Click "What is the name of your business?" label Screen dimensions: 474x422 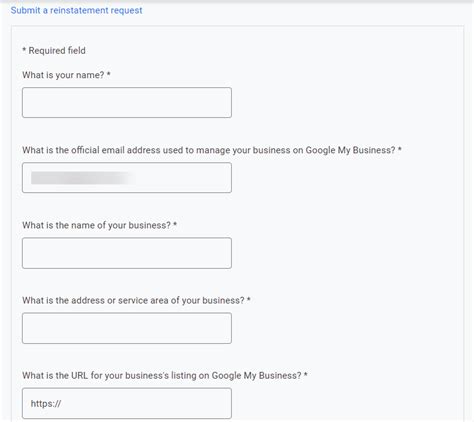click(x=96, y=225)
